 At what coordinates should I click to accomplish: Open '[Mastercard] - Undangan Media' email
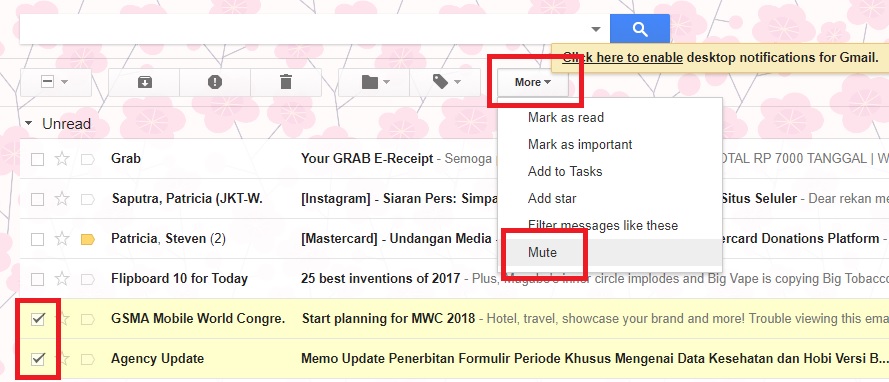point(396,239)
